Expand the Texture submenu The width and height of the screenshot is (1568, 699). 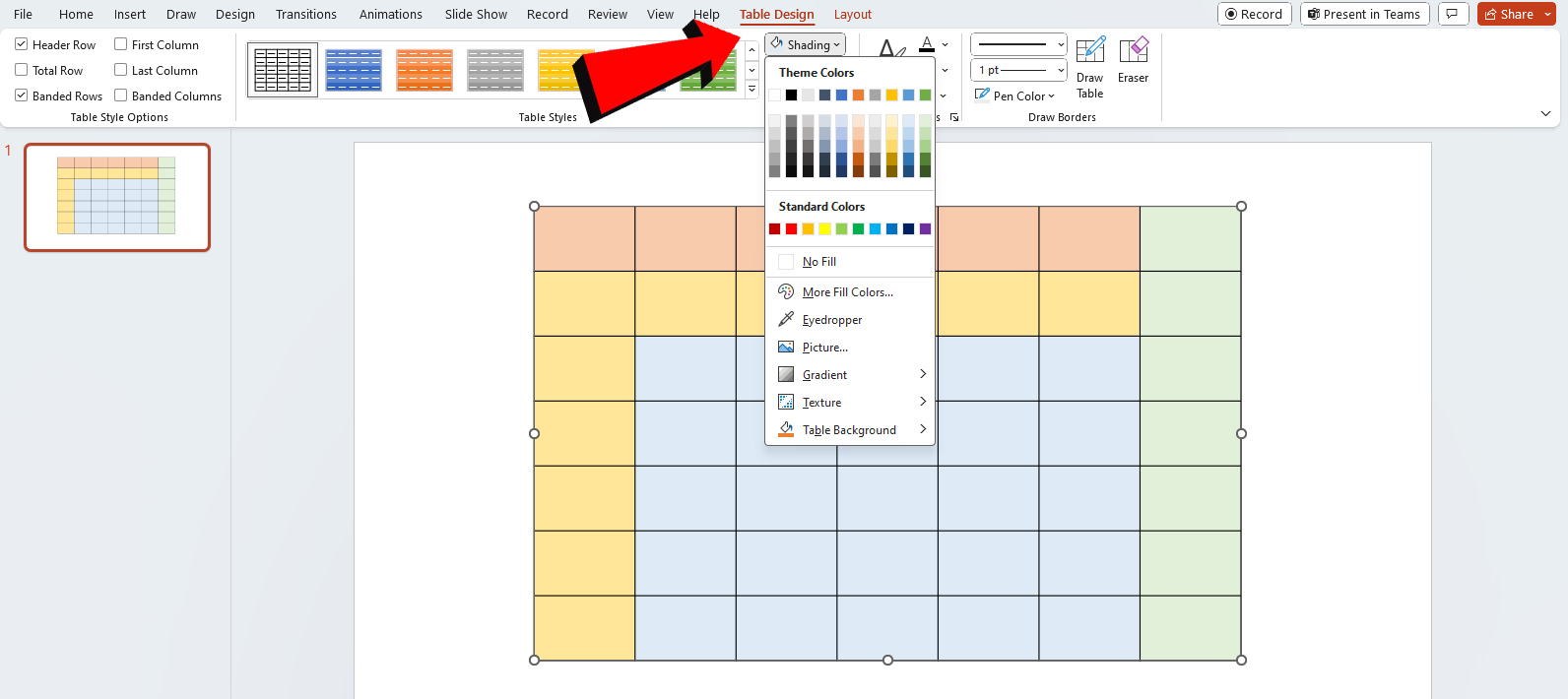850,402
